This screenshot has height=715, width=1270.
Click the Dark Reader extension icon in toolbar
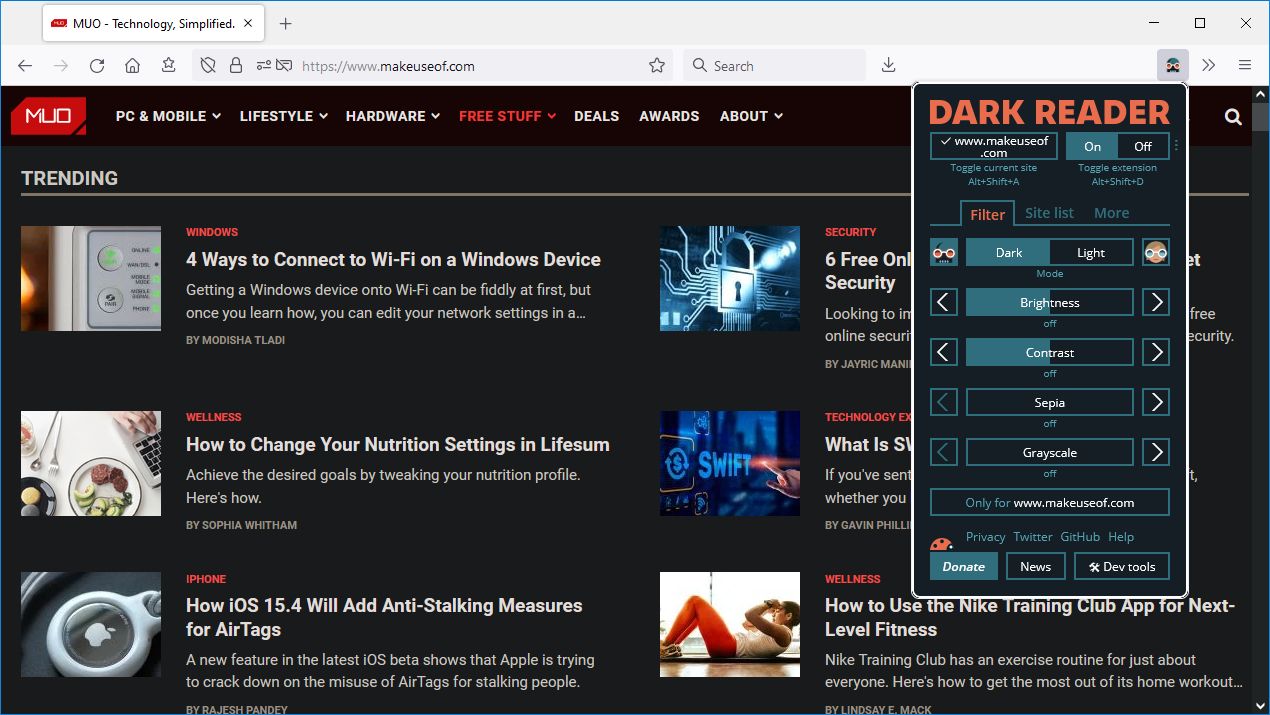pos(1172,65)
